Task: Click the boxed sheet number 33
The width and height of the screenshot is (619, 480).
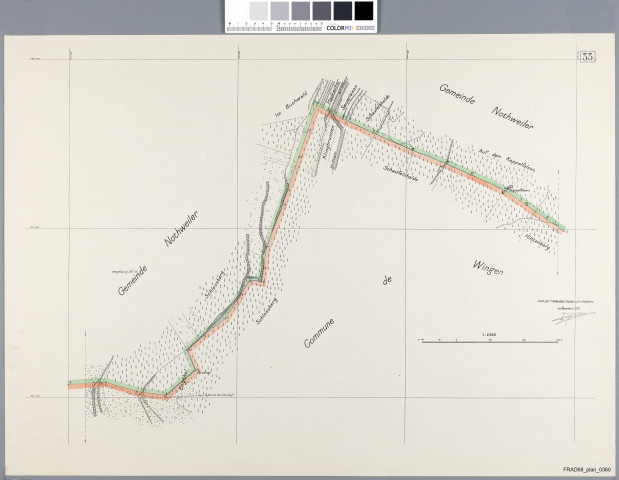Action: tap(588, 54)
